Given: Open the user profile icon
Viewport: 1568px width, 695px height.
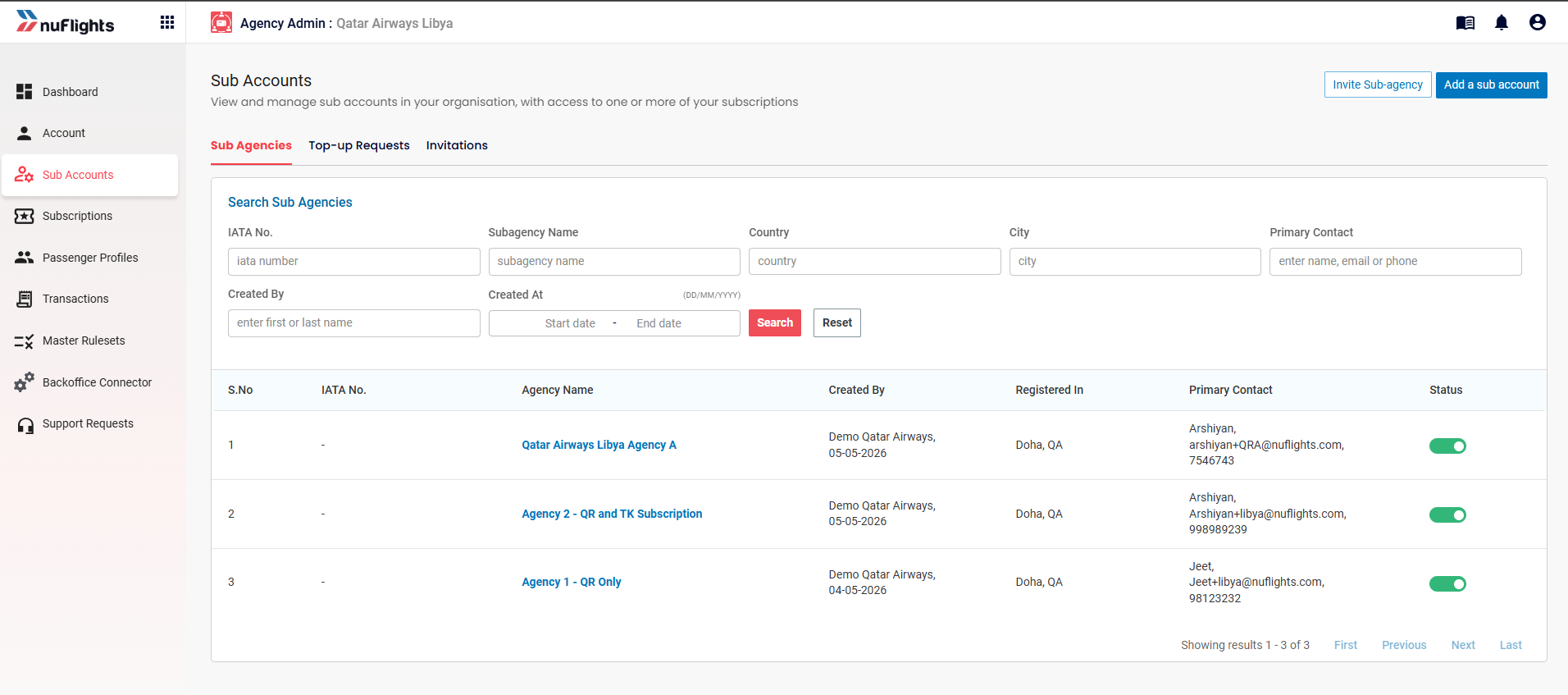Looking at the screenshot, I should pyautogui.click(x=1538, y=23).
